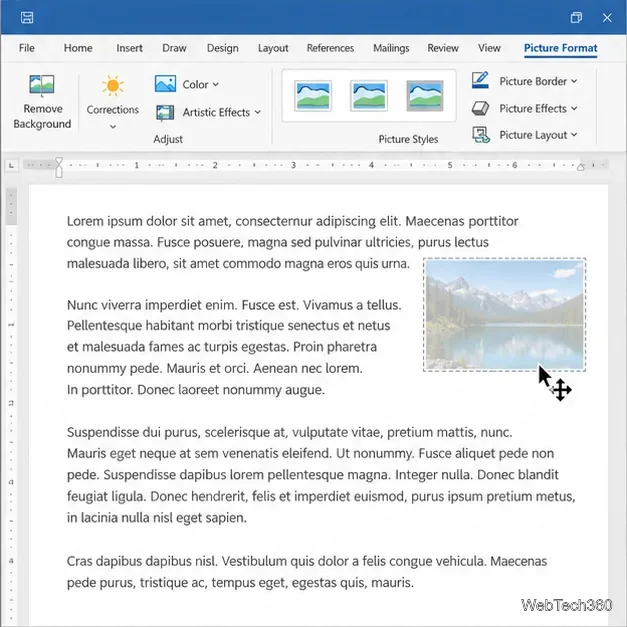Screen dimensions: 627x627
Task: Open the Corrections sun icon
Action: click(x=113, y=85)
